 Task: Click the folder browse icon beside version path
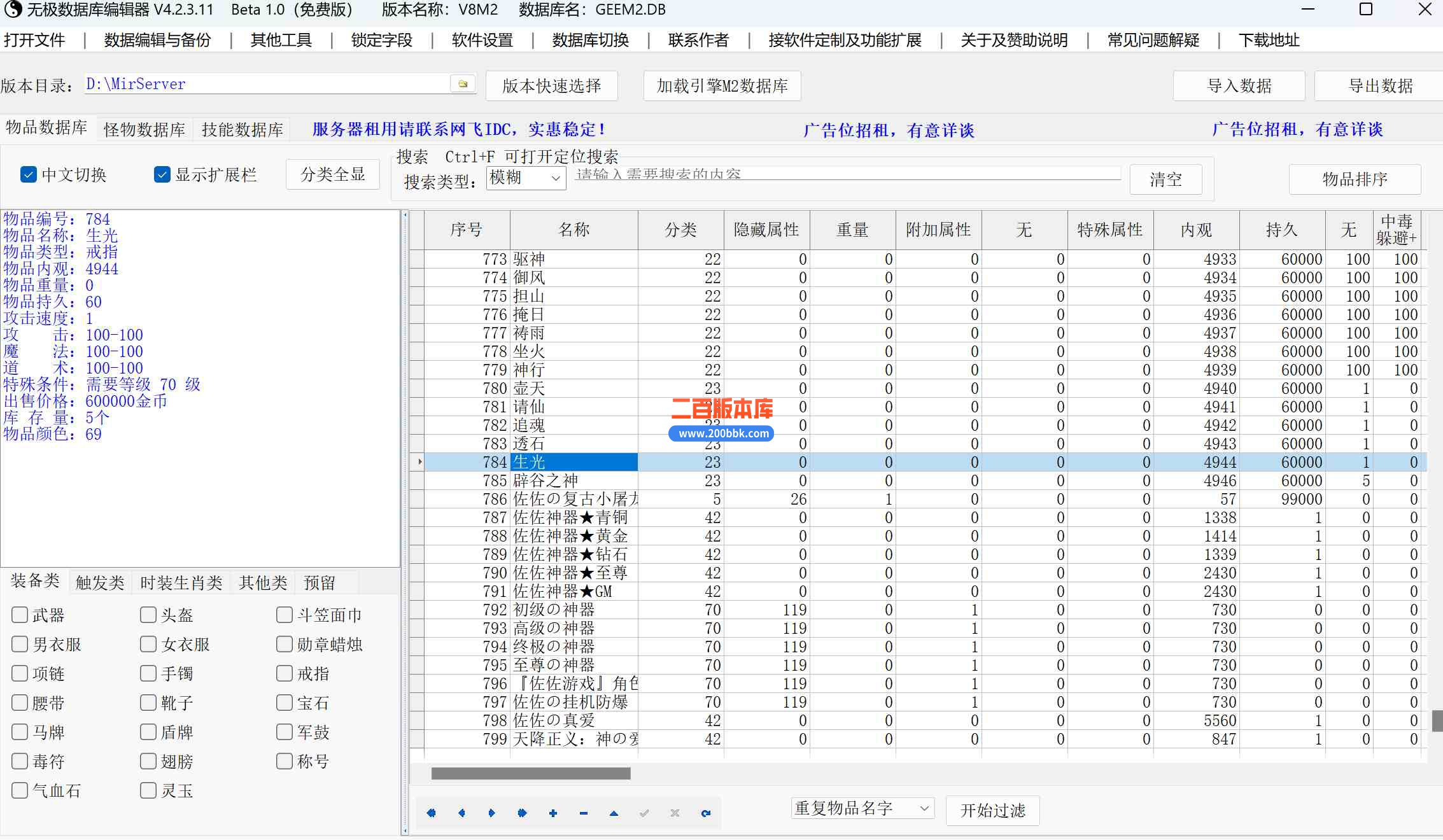click(x=463, y=84)
